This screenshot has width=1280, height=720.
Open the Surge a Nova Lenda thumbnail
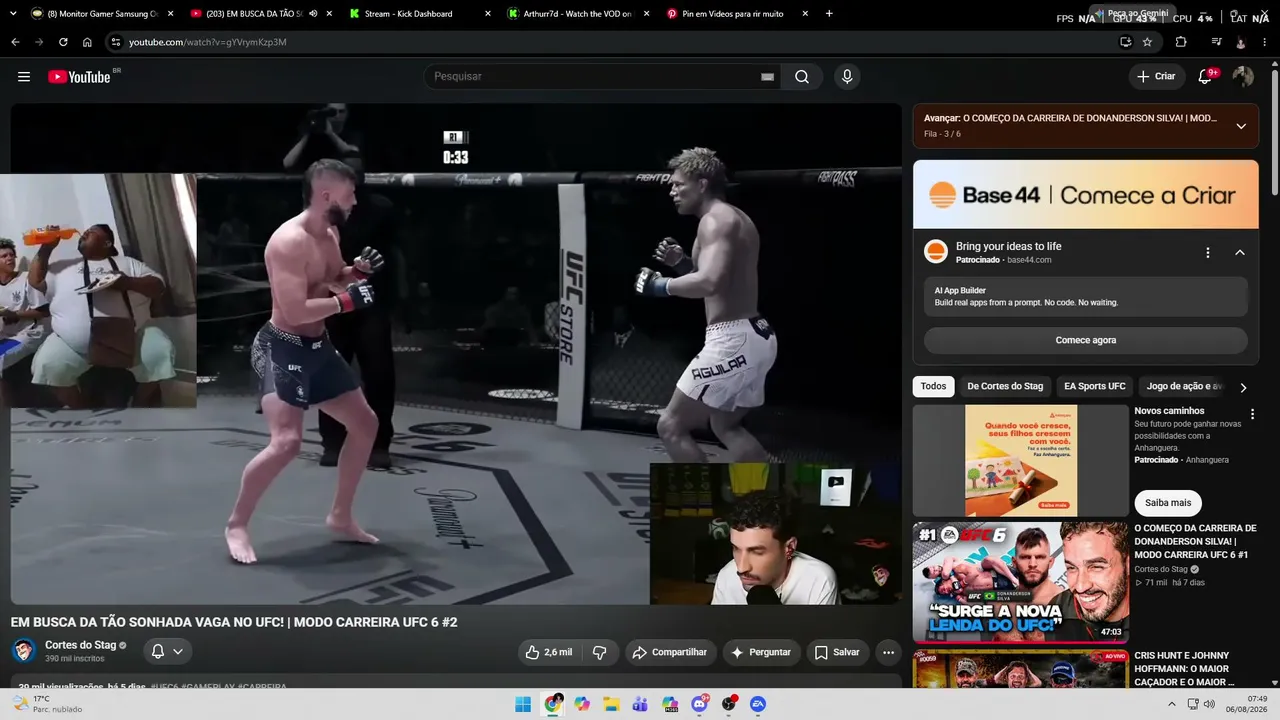(1021, 582)
